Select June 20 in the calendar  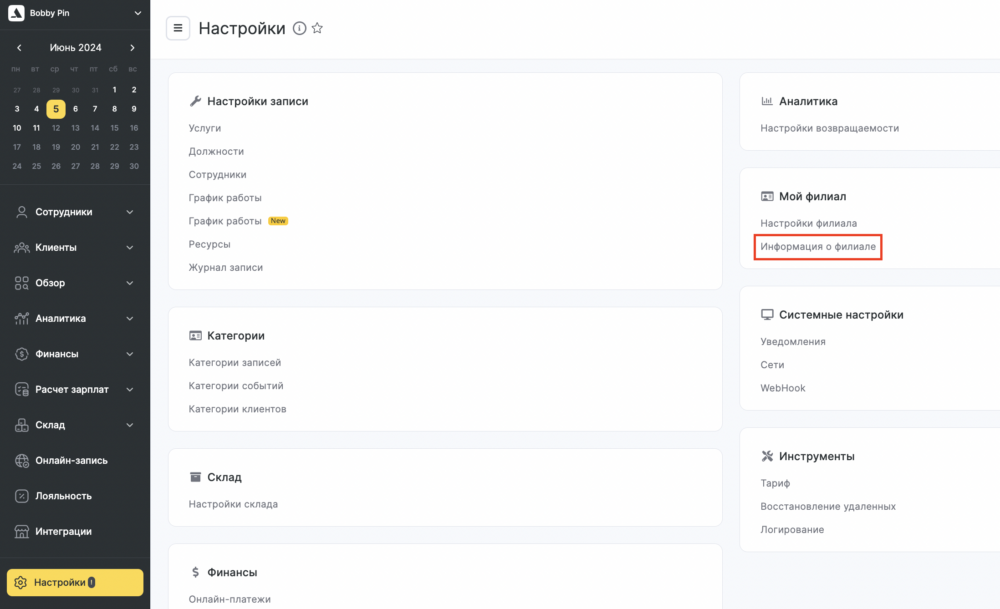pos(75,147)
